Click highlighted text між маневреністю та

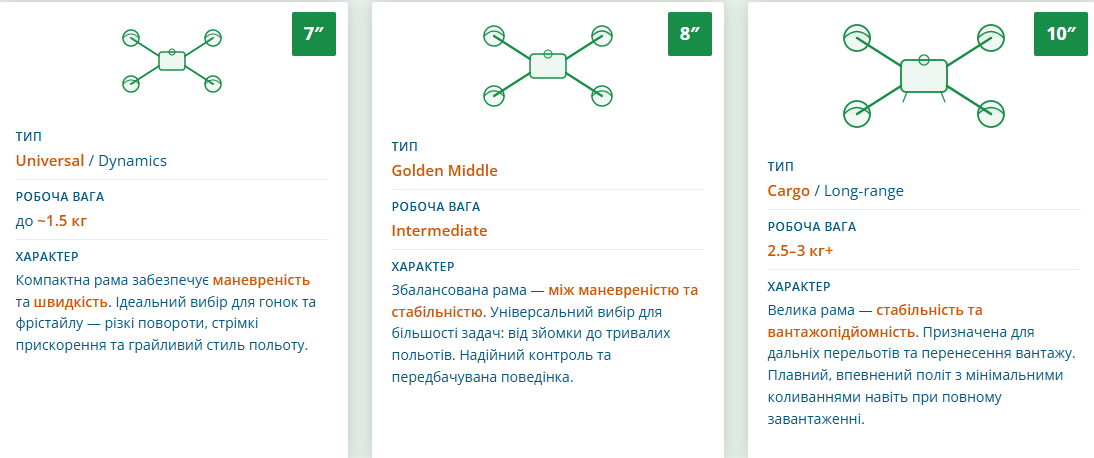click(x=623, y=290)
